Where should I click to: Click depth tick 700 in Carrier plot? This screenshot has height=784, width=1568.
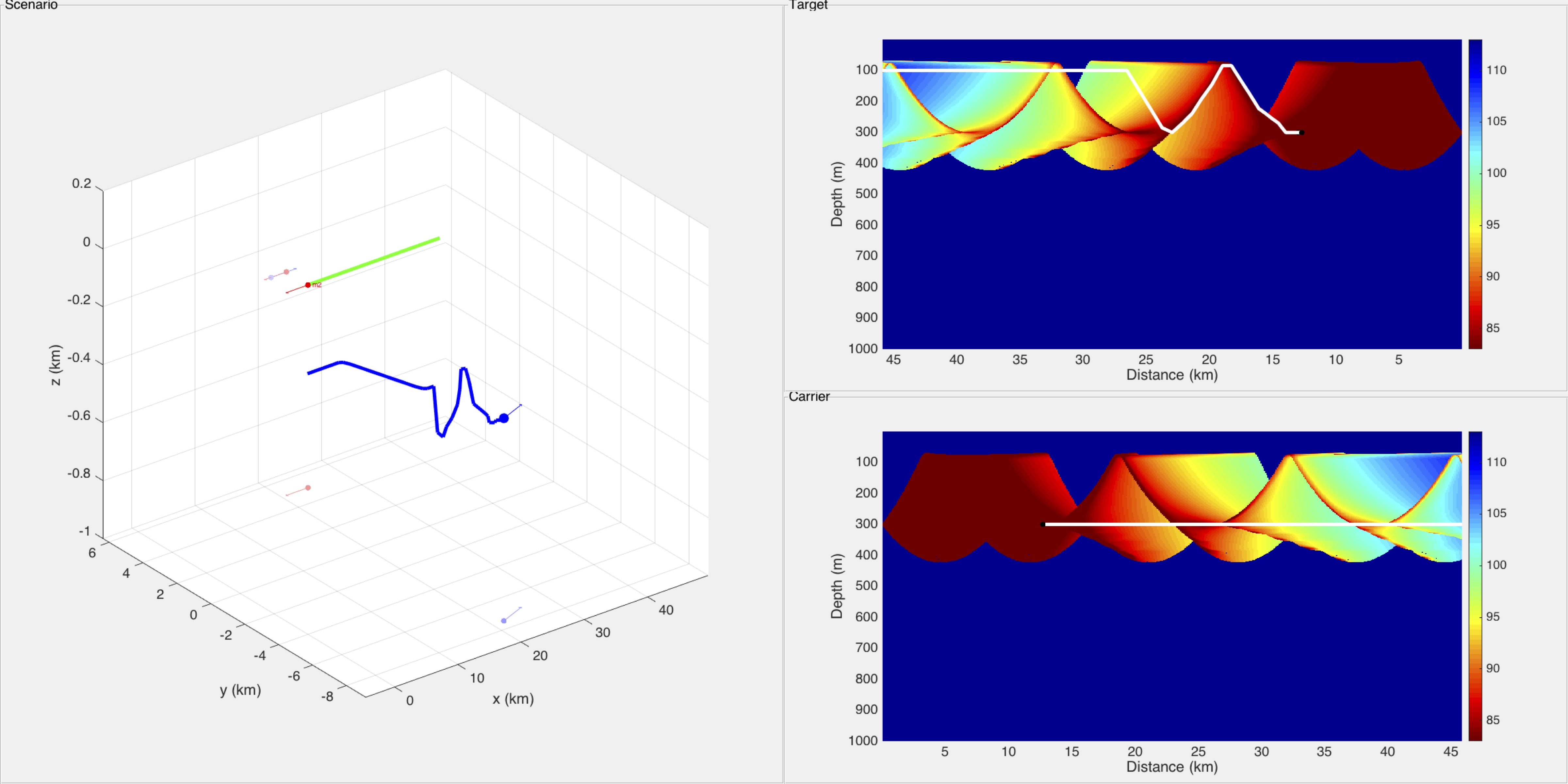(866, 648)
